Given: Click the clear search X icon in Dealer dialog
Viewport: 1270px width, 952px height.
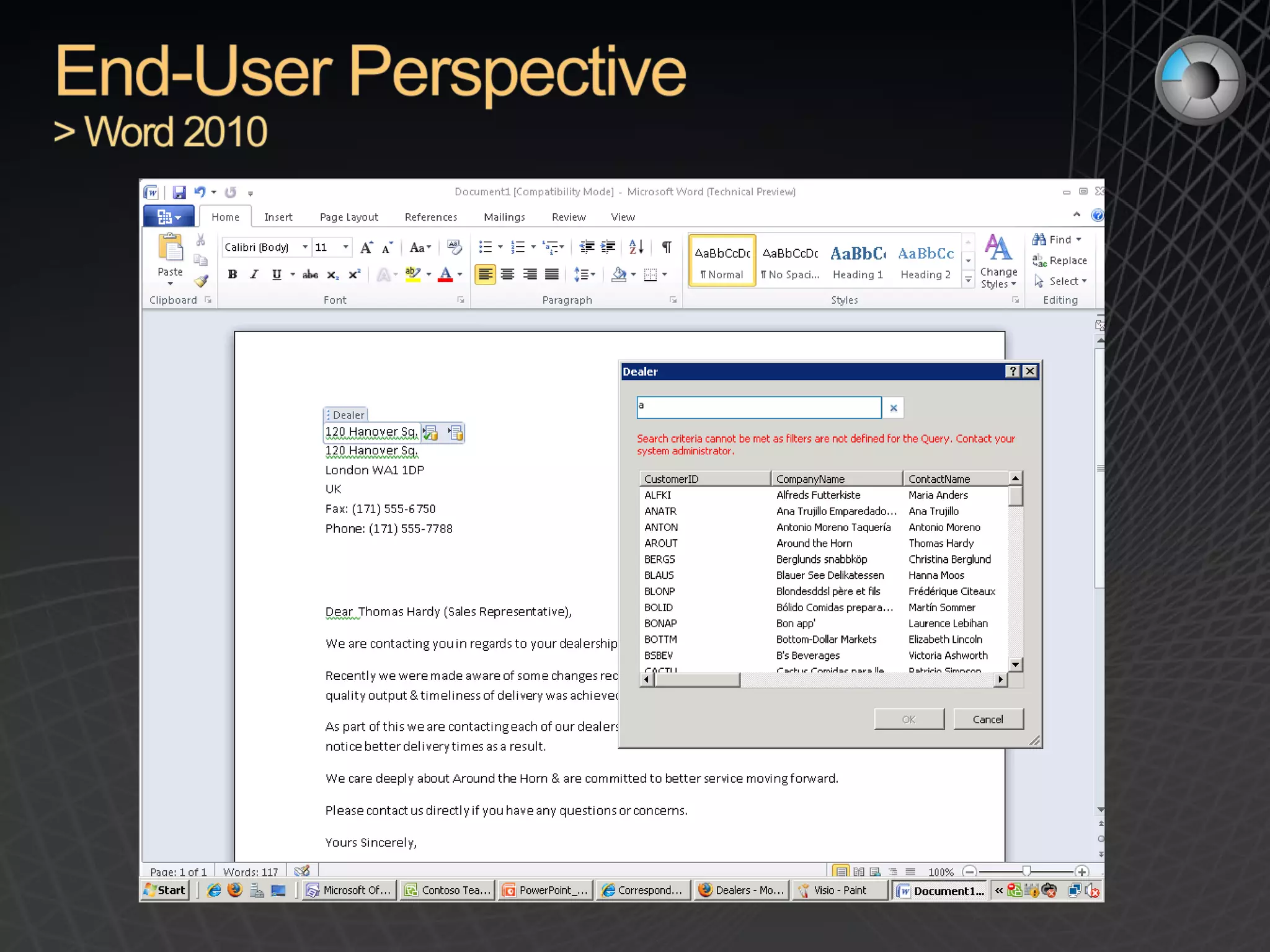Looking at the screenshot, I should [894, 408].
